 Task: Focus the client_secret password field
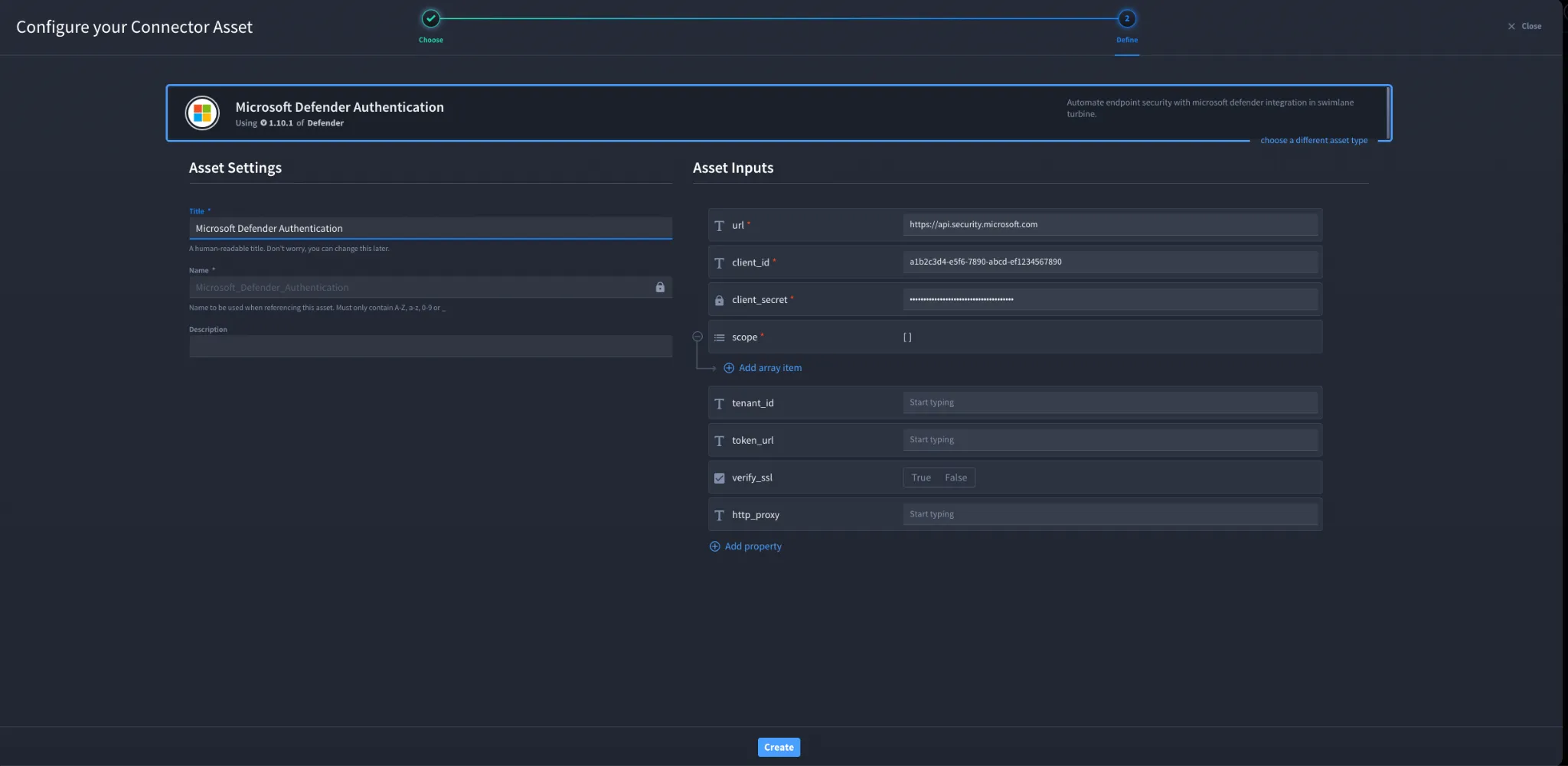coord(1110,299)
